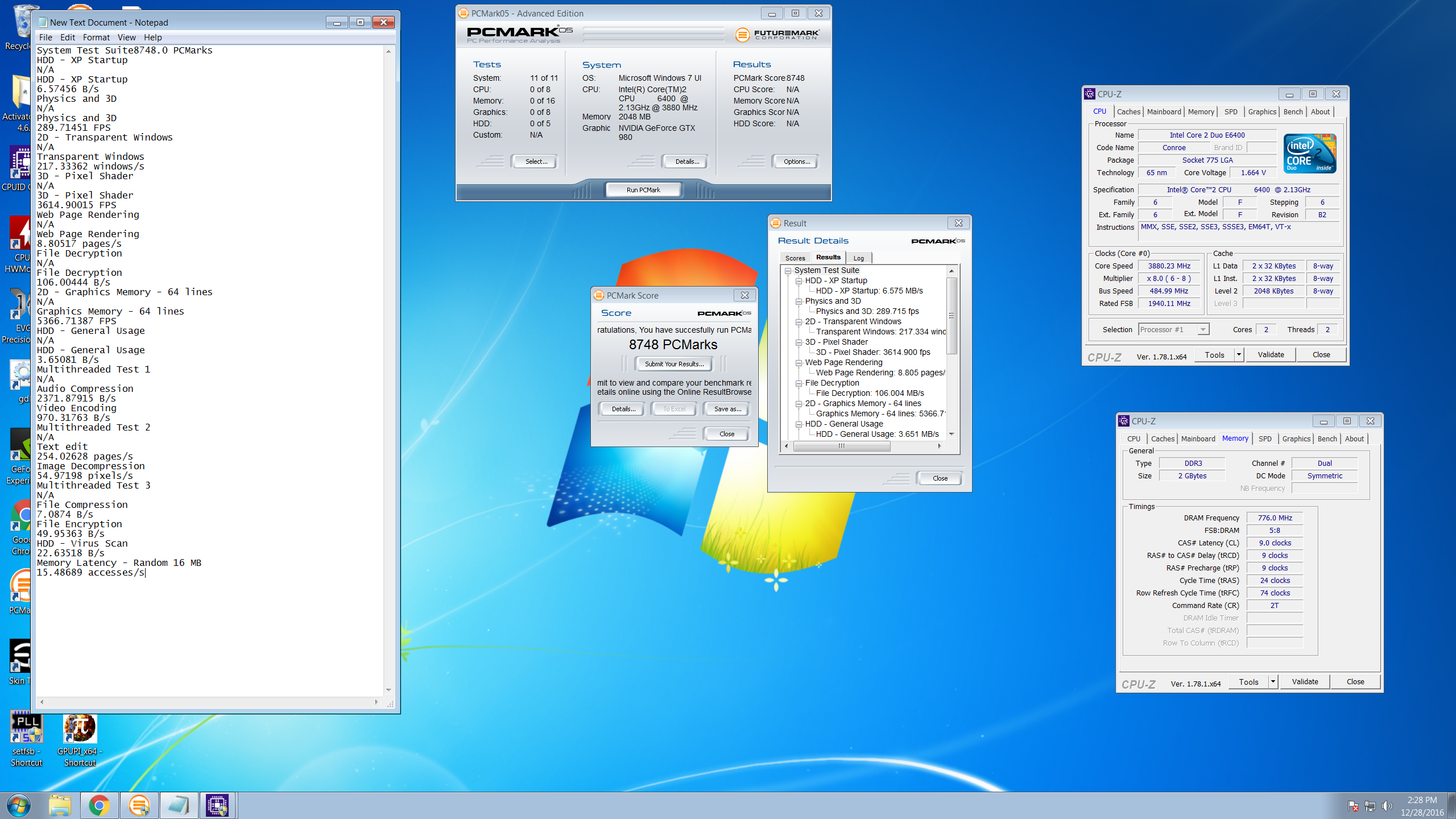1456x819 pixels.
Task: Click Validate in upper CPU-Z window
Action: coord(1271,354)
